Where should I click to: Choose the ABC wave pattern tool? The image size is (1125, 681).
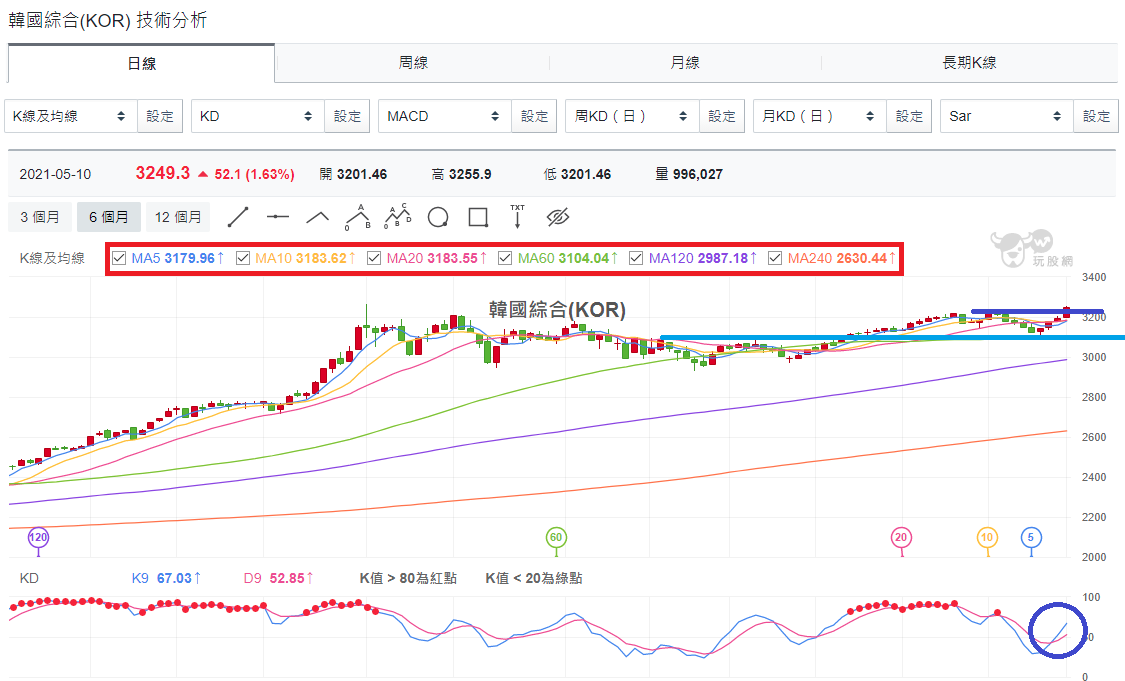[357, 217]
